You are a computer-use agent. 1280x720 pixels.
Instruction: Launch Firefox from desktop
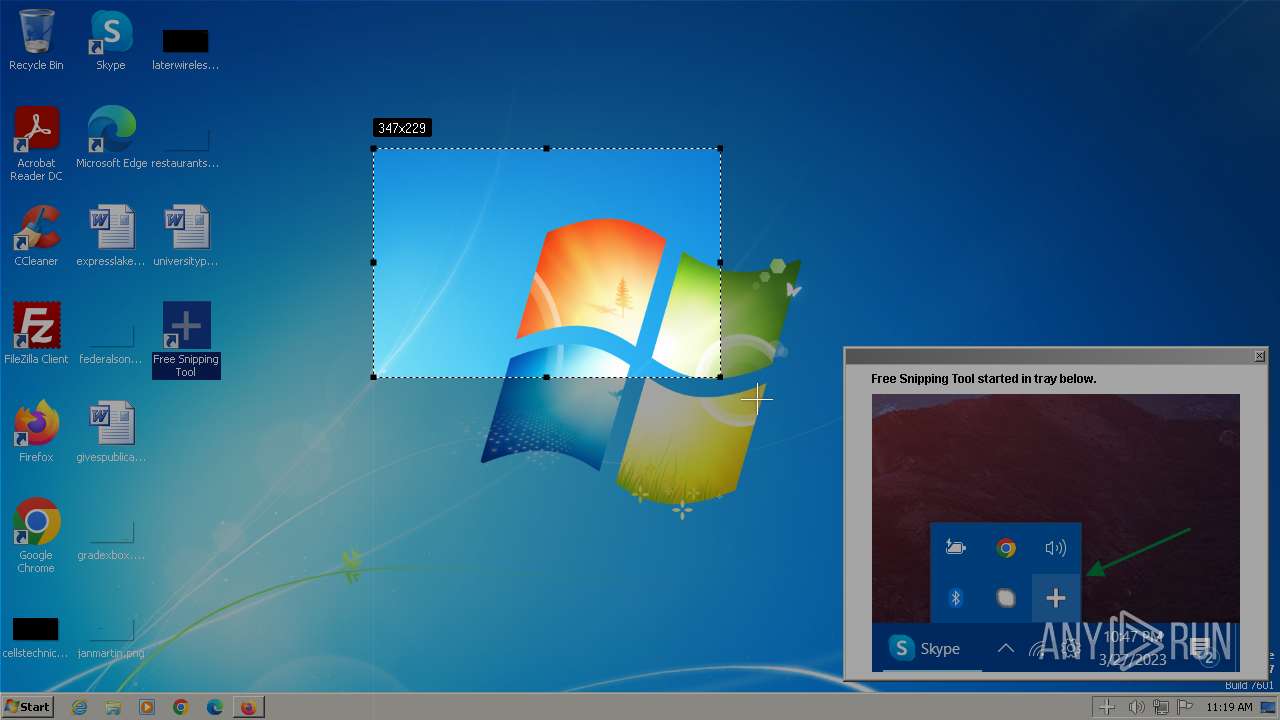tap(36, 432)
